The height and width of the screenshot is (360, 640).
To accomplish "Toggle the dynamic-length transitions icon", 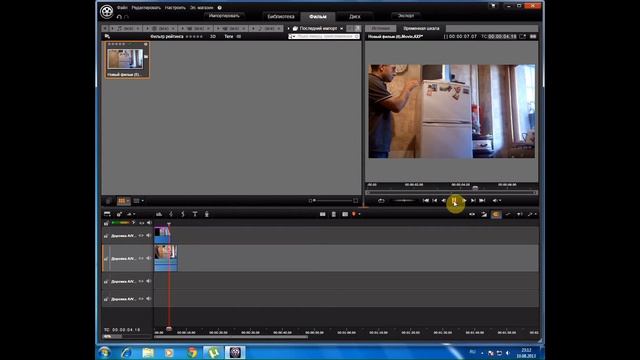I will [484, 214].
